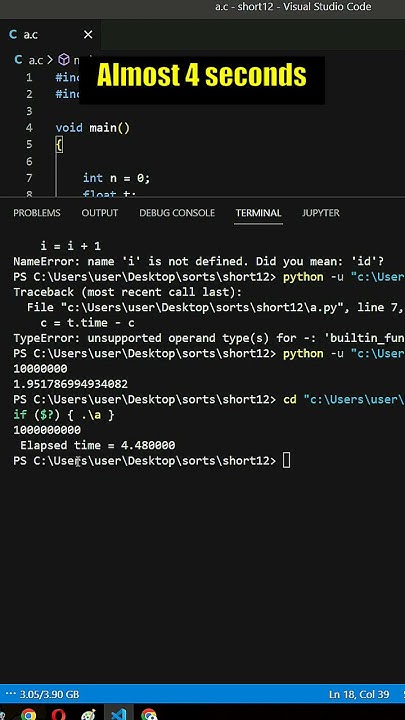Open the second Chrome icon on the taskbar
This screenshot has height=720, width=405.
point(149,714)
